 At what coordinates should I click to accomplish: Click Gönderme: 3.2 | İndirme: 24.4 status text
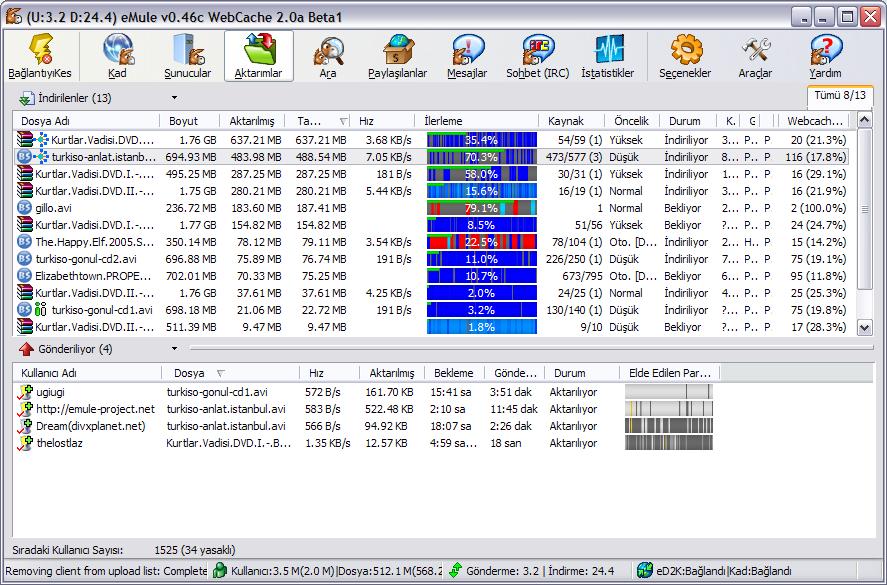(x=540, y=571)
